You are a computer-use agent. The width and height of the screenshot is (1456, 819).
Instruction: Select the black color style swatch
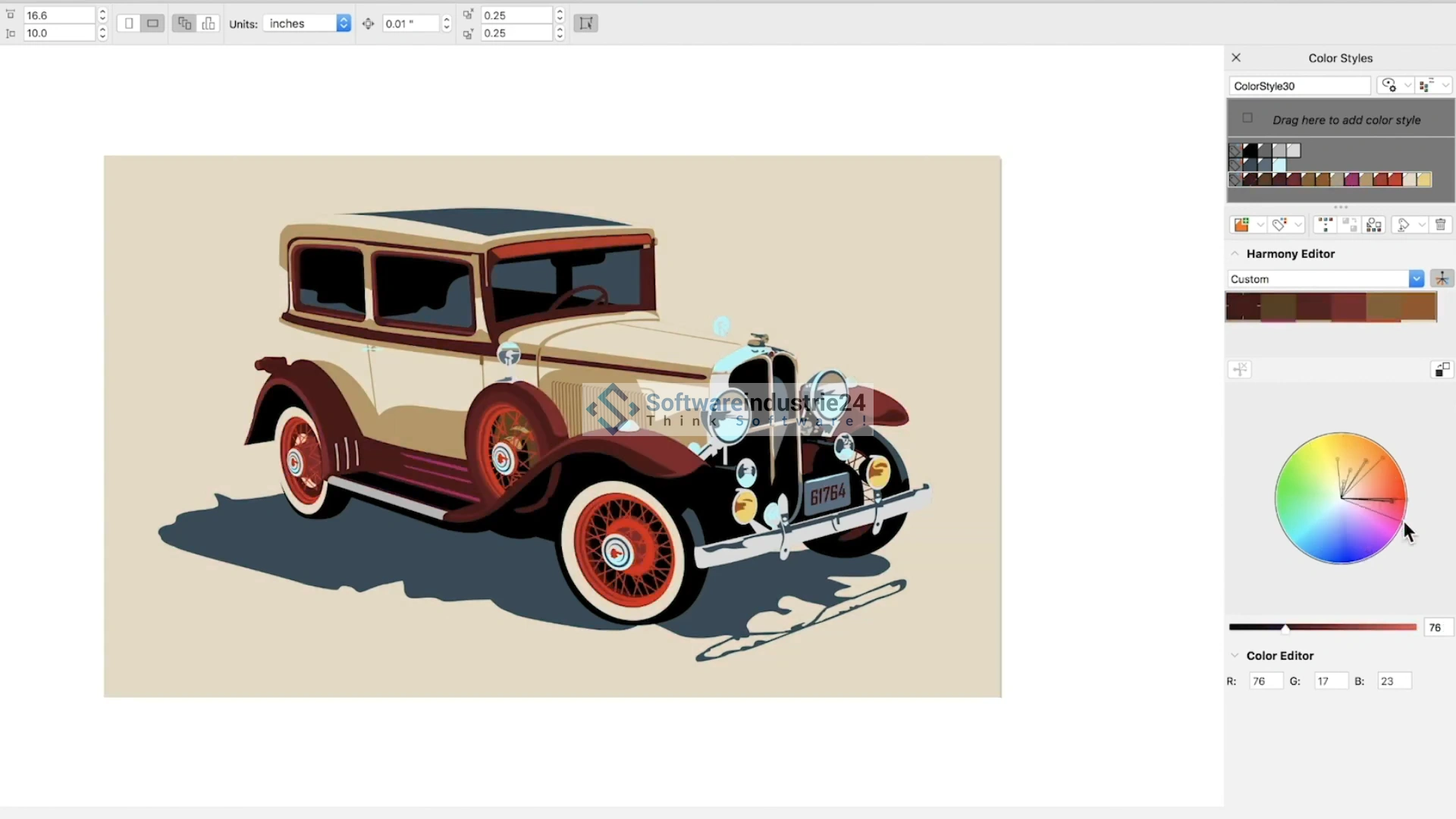(1250, 150)
